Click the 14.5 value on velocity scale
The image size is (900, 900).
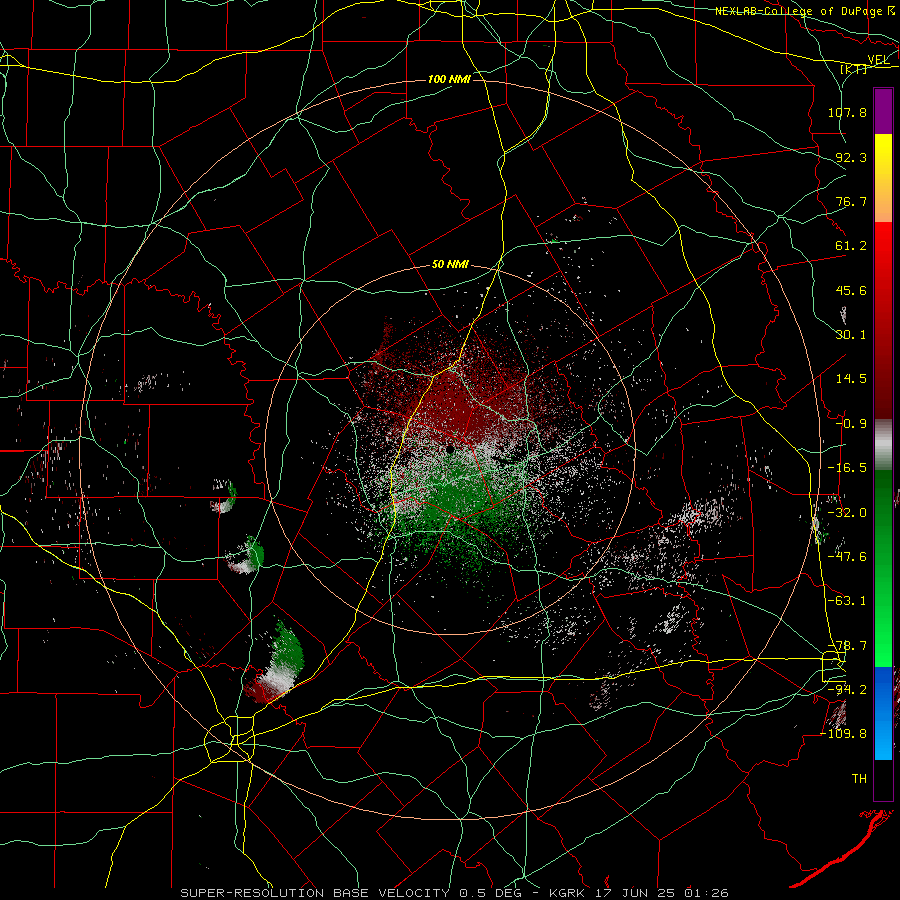[x=851, y=379]
